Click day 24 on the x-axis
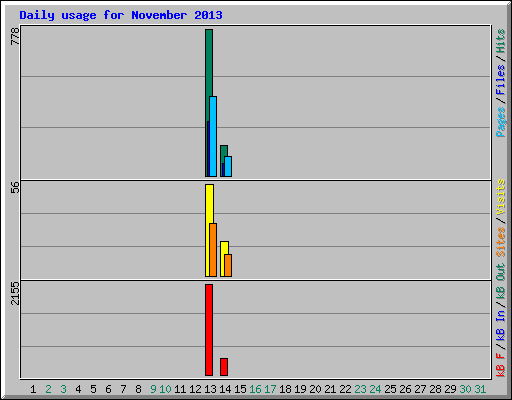 [375, 389]
